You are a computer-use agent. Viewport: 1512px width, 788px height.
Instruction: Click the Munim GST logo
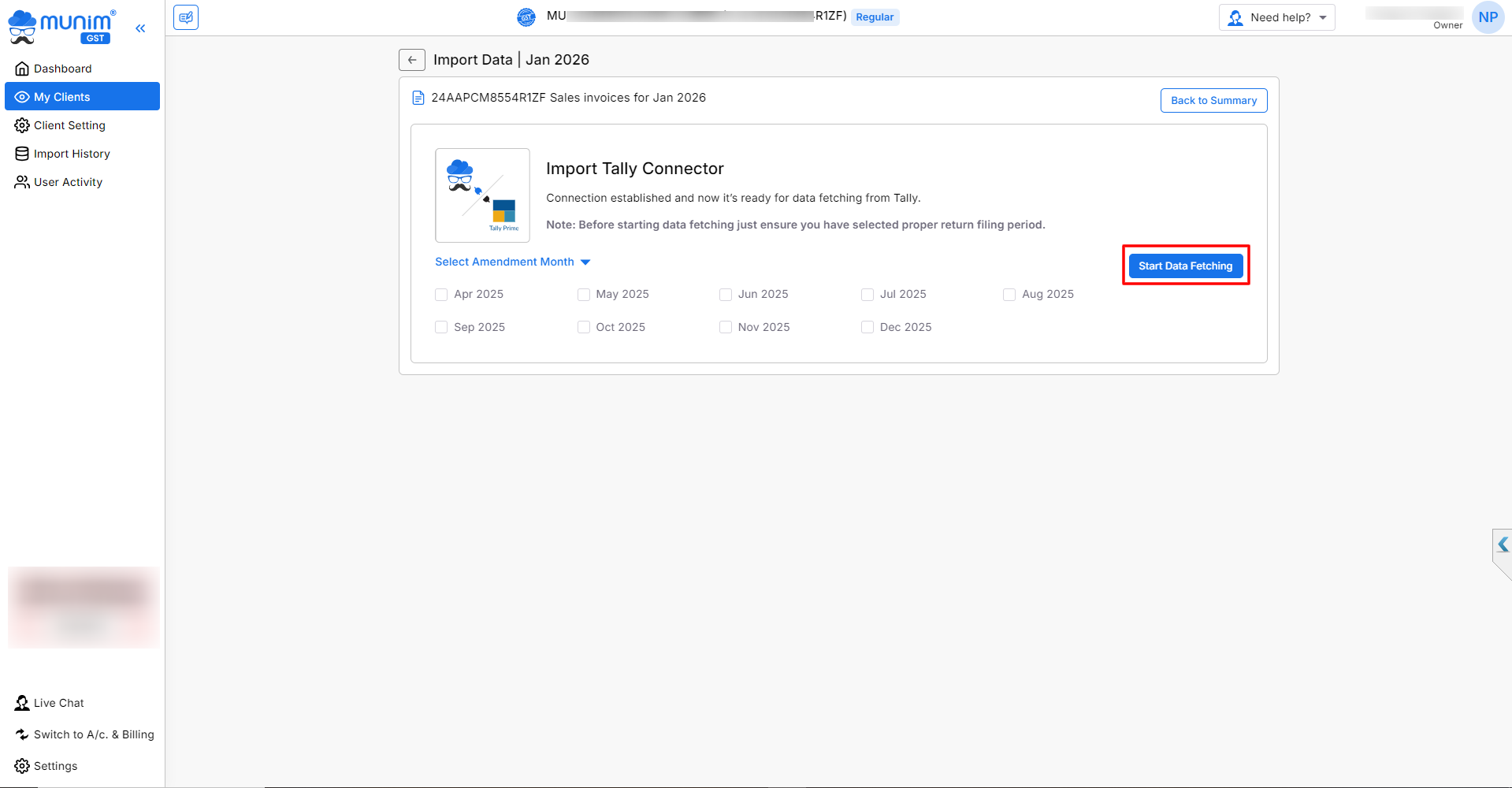[61, 26]
